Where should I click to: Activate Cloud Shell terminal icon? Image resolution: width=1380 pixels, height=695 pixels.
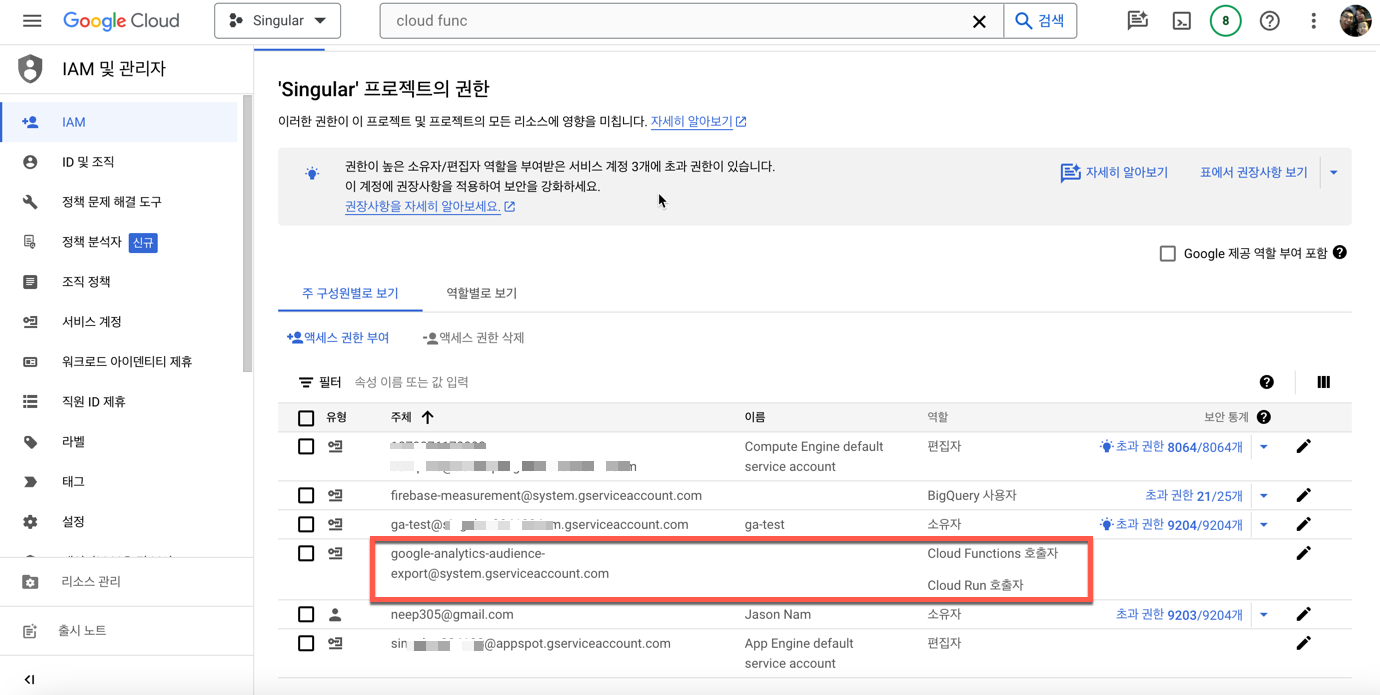coord(1181,21)
